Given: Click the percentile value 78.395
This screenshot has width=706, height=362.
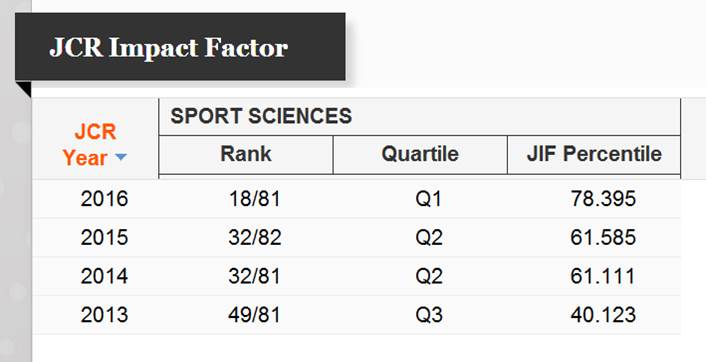Looking at the screenshot, I should (603, 199).
